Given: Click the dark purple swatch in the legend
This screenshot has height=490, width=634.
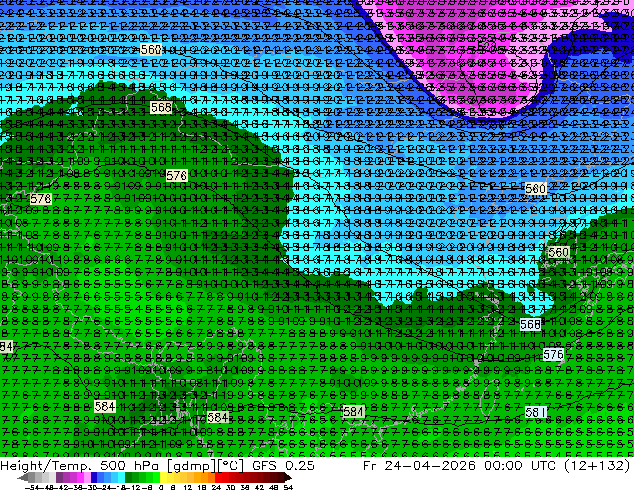Looking at the screenshot, I should [59, 477].
